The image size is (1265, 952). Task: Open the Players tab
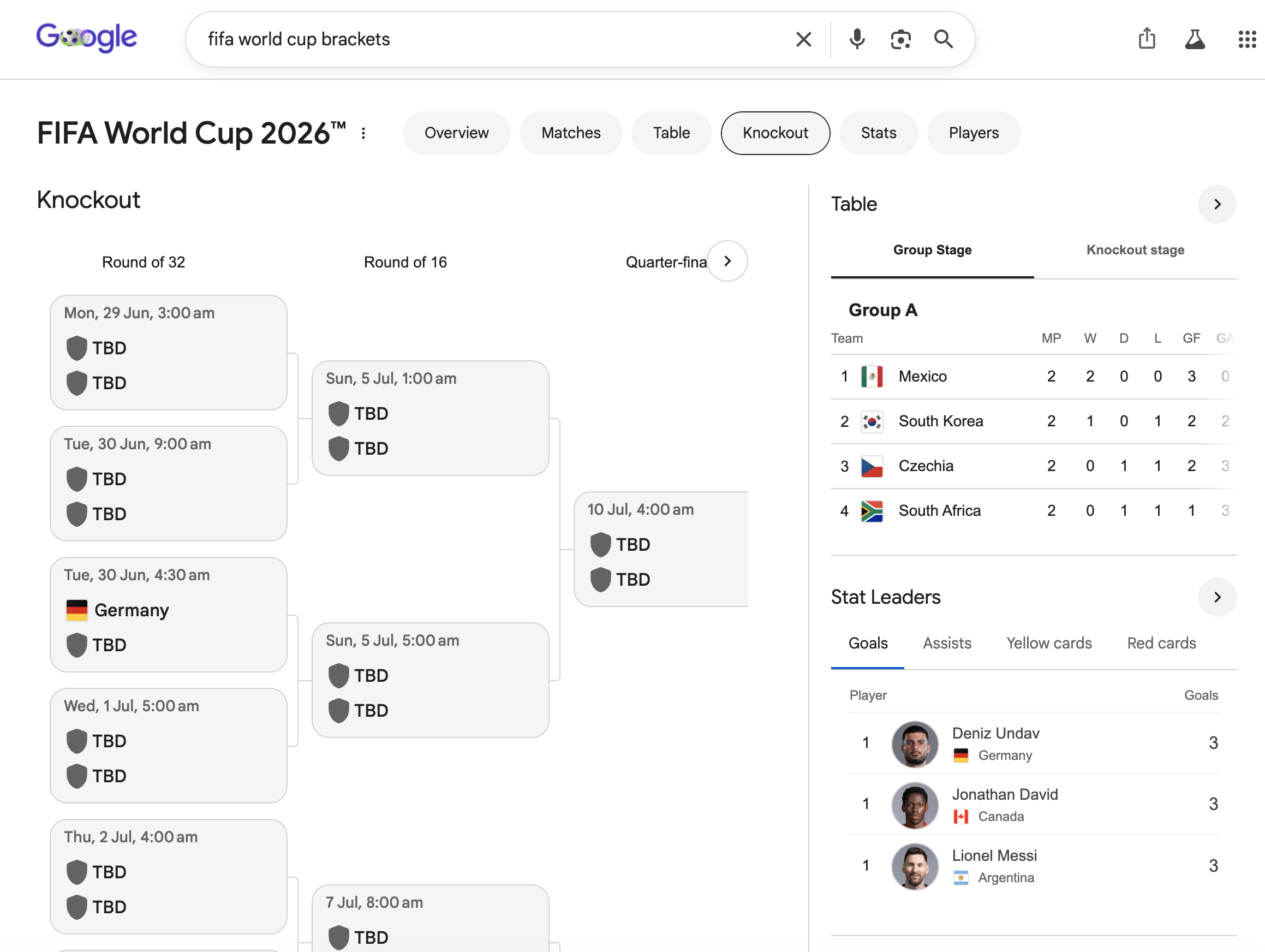pyautogui.click(x=974, y=133)
